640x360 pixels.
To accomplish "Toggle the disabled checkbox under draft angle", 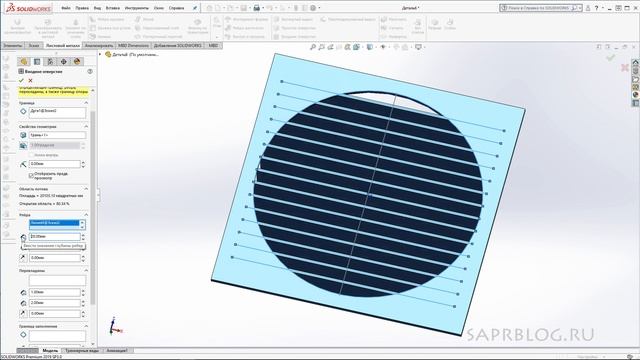I will (31, 155).
